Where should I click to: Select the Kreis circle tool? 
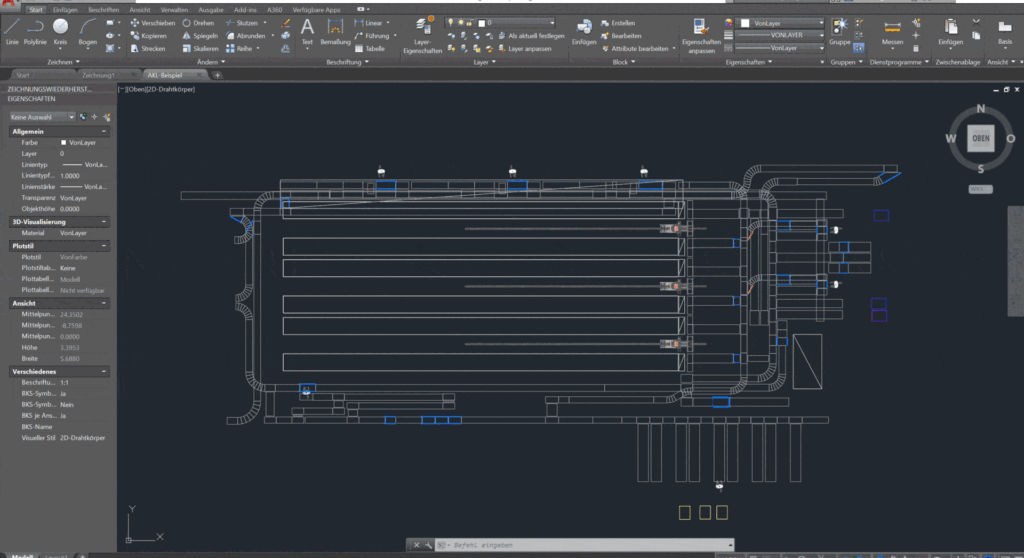click(x=60, y=32)
